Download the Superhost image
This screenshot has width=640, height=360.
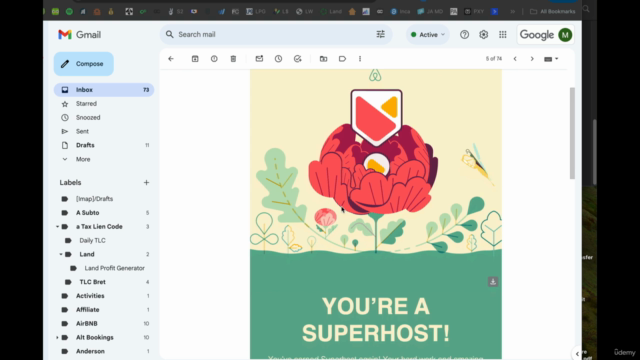(x=493, y=282)
